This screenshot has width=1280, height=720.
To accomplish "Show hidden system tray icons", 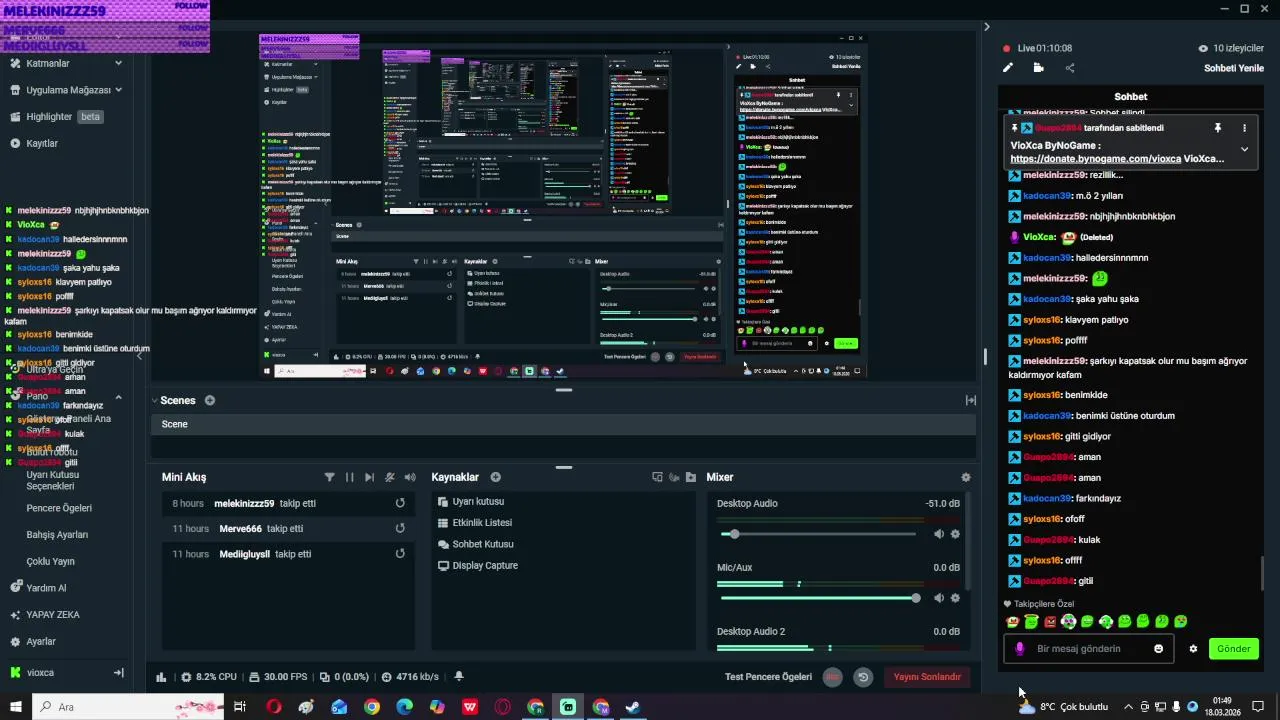I will [1129, 707].
